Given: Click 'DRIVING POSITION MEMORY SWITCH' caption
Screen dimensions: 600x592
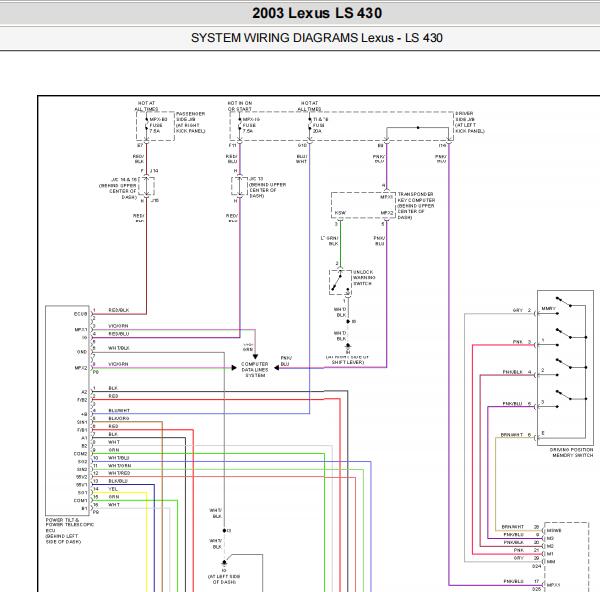Looking at the screenshot, I should click(x=572, y=452).
